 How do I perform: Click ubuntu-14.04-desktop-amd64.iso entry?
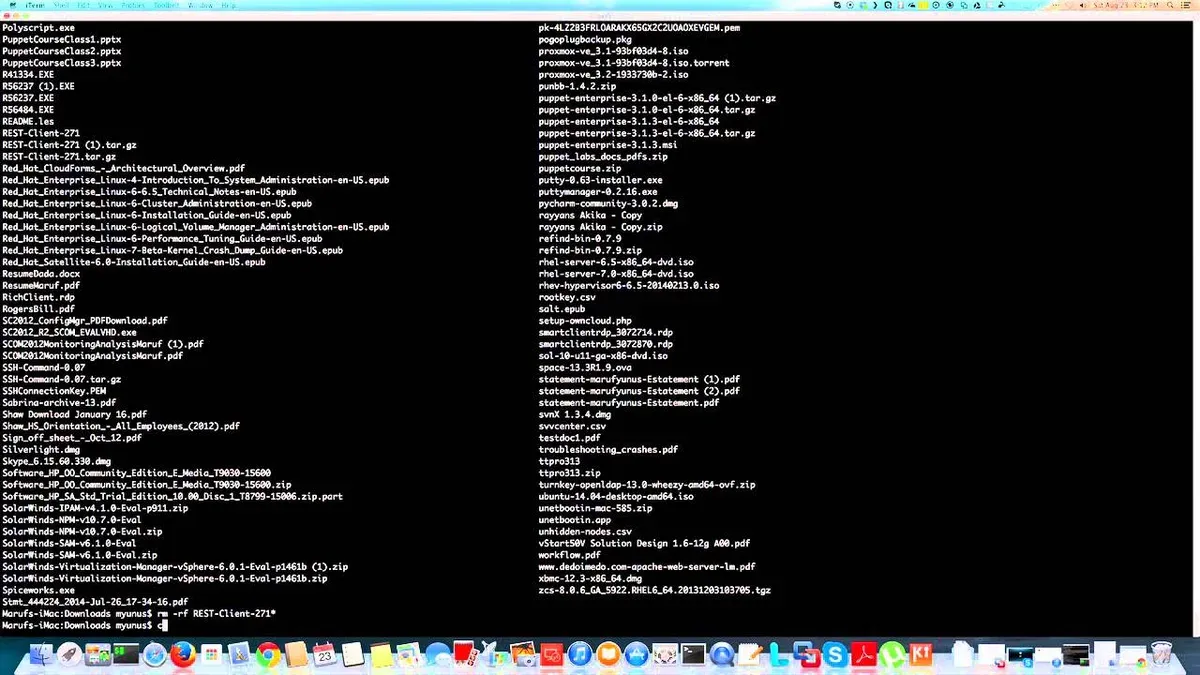[616, 497]
